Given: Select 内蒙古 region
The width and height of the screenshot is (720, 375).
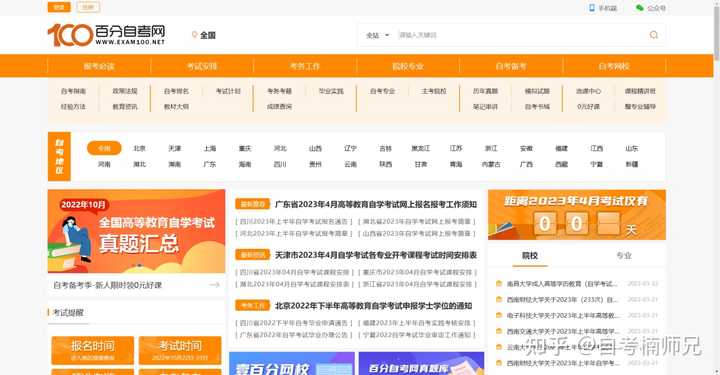Looking at the screenshot, I should (x=491, y=164).
